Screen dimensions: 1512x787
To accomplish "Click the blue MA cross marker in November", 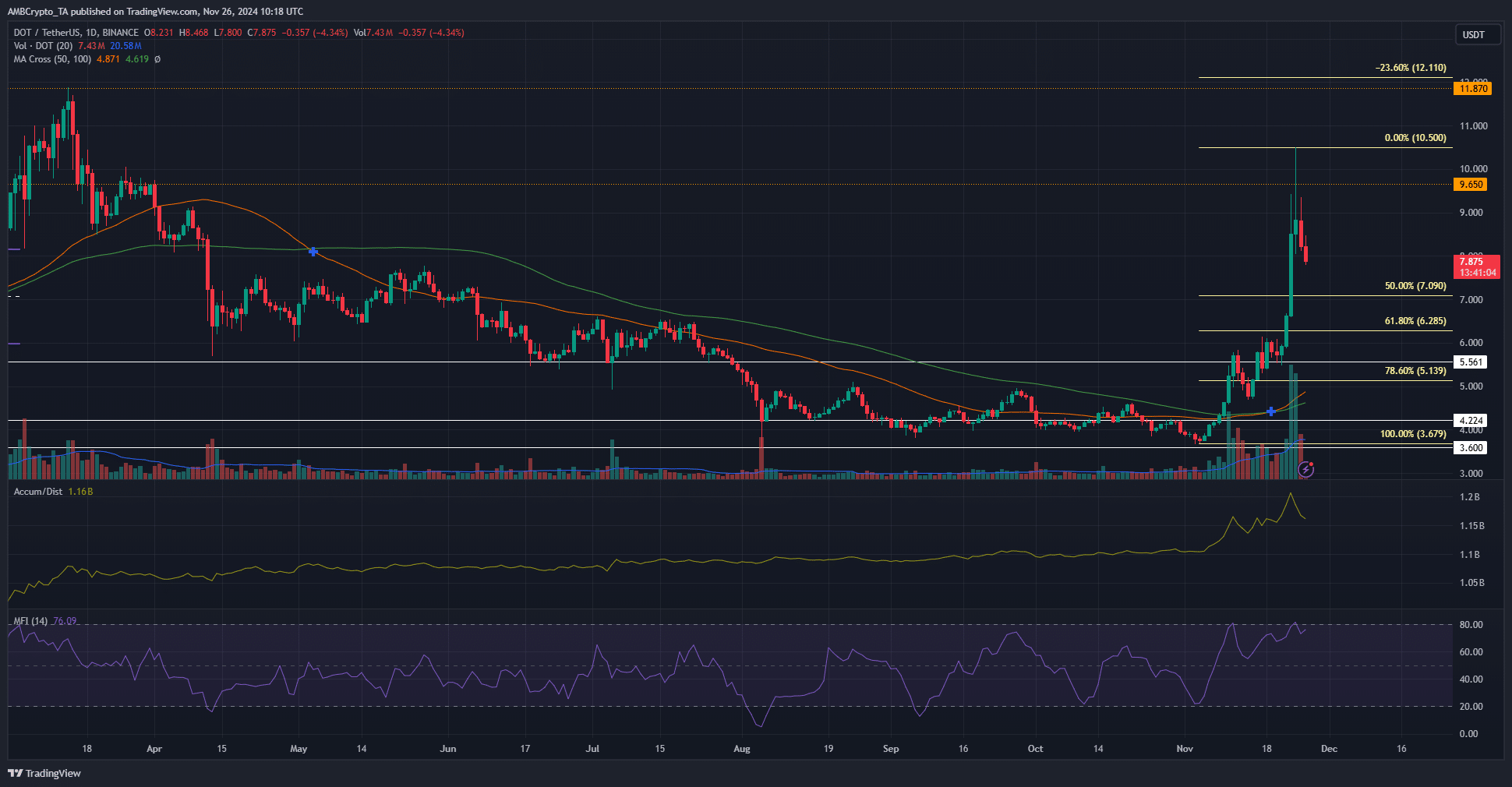I will tap(1271, 411).
